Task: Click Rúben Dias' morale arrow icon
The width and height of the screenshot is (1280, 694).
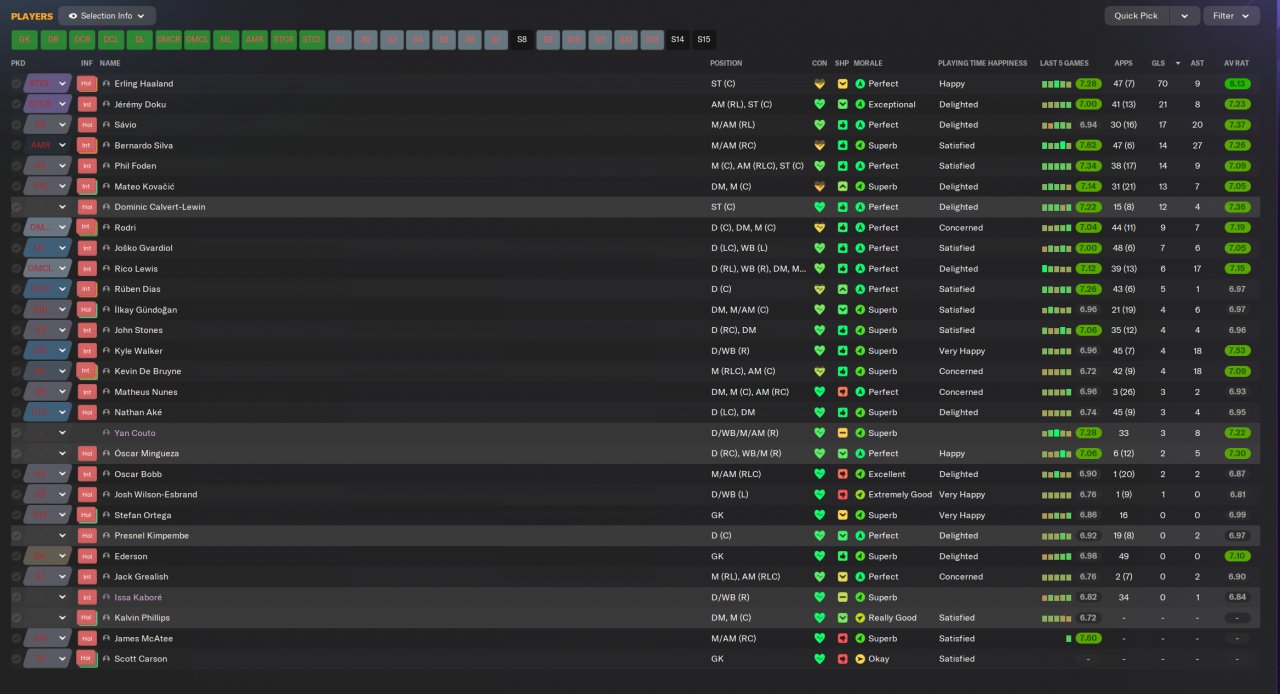Action: pos(860,289)
